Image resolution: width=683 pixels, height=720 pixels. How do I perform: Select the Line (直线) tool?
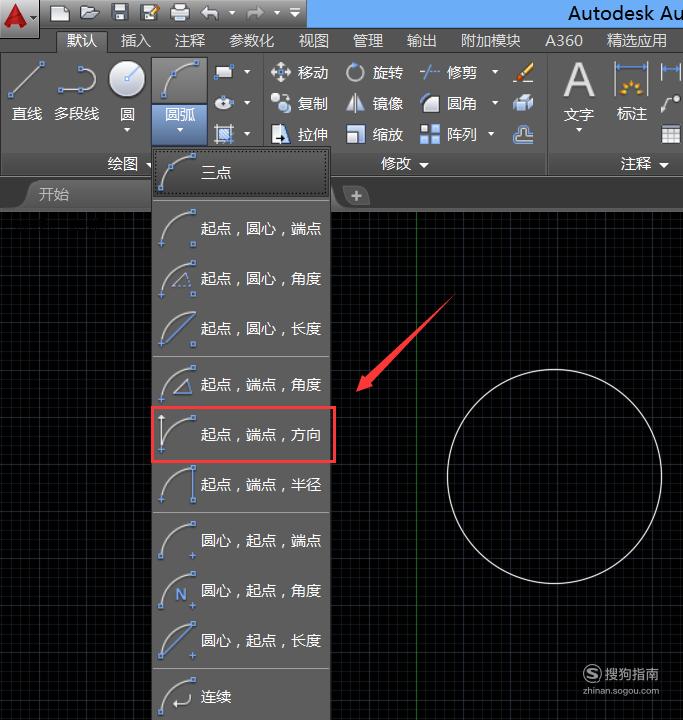[x=27, y=92]
